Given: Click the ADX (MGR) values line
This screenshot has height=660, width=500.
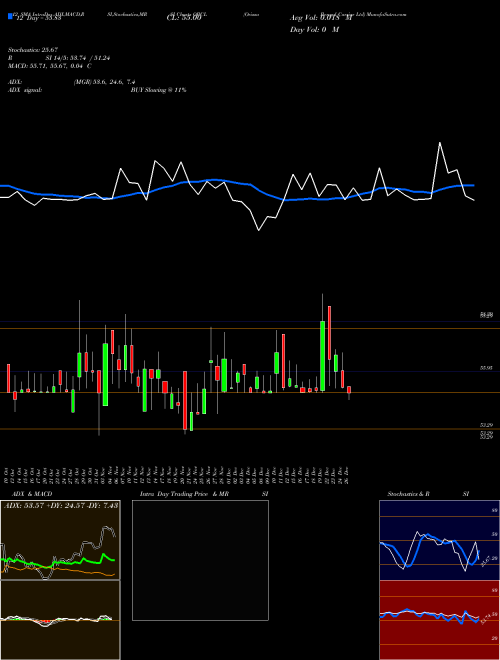Looking at the screenshot, I should [x=72, y=82].
